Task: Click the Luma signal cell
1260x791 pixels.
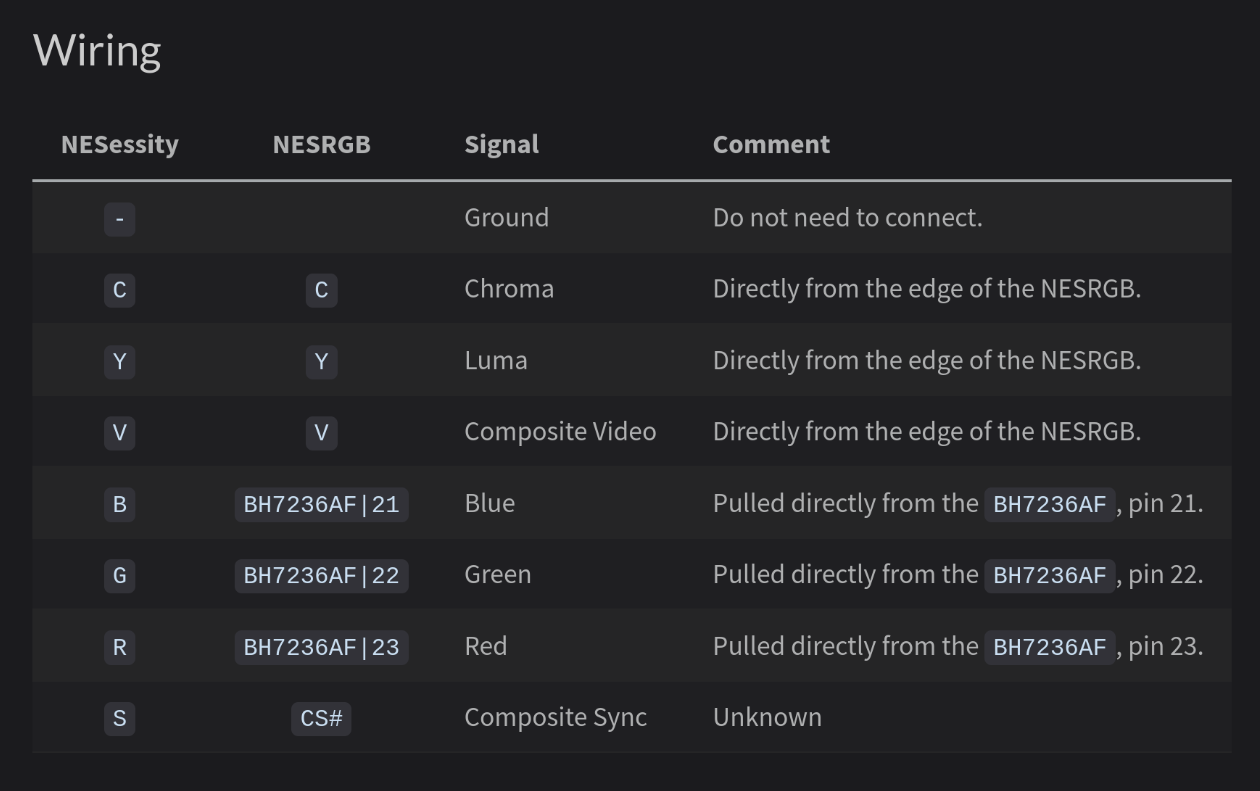Action: pos(495,361)
